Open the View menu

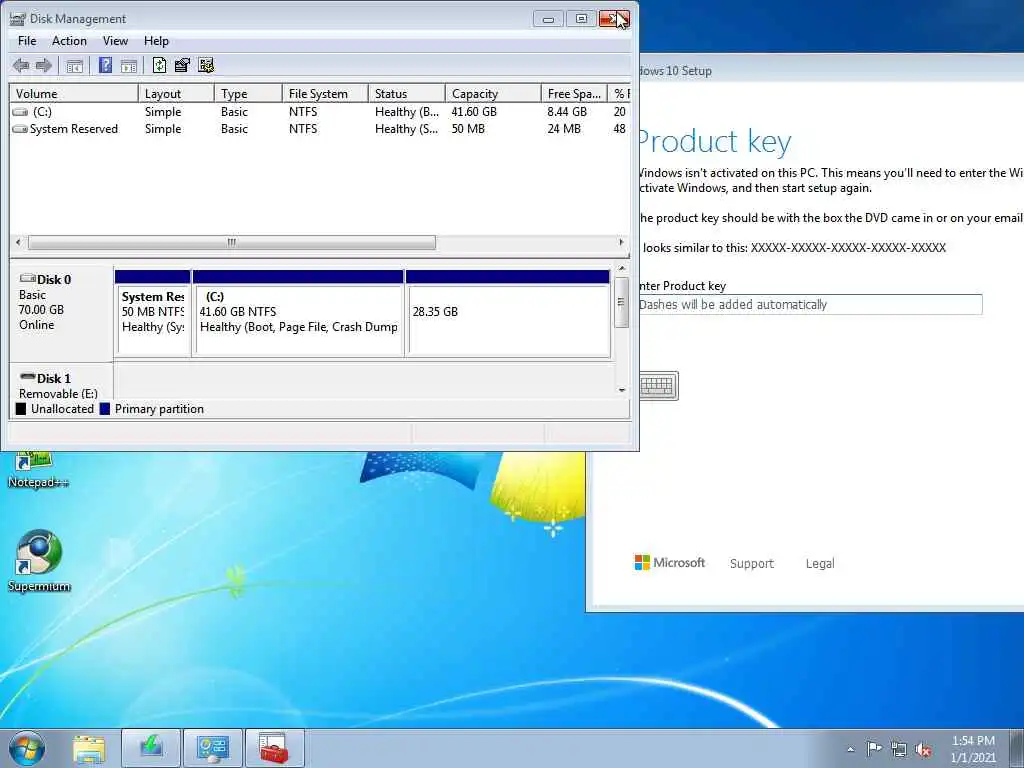click(x=115, y=41)
